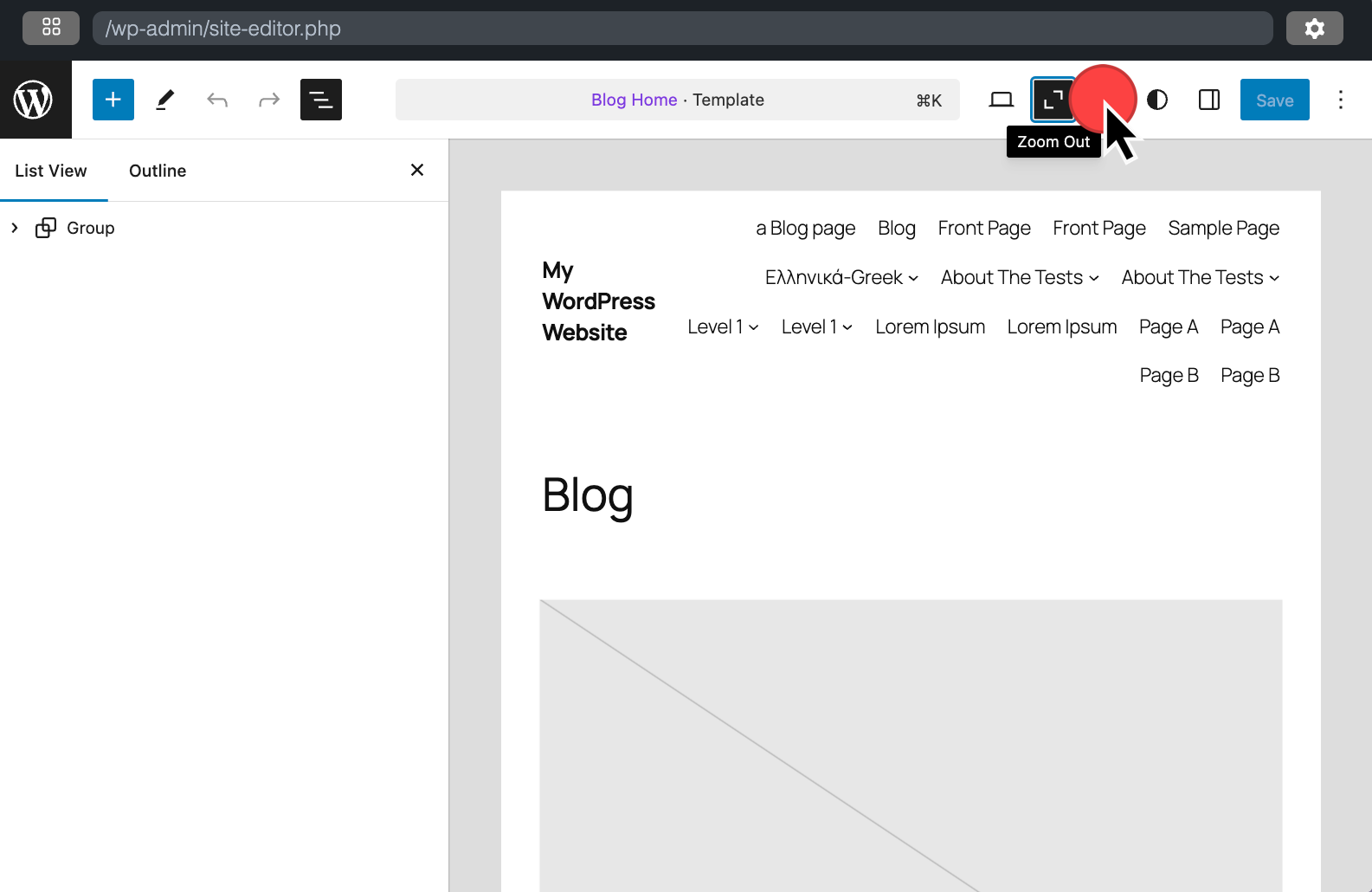Open the block inserter plus button
Viewport: 1372px width, 892px height.
[x=113, y=100]
